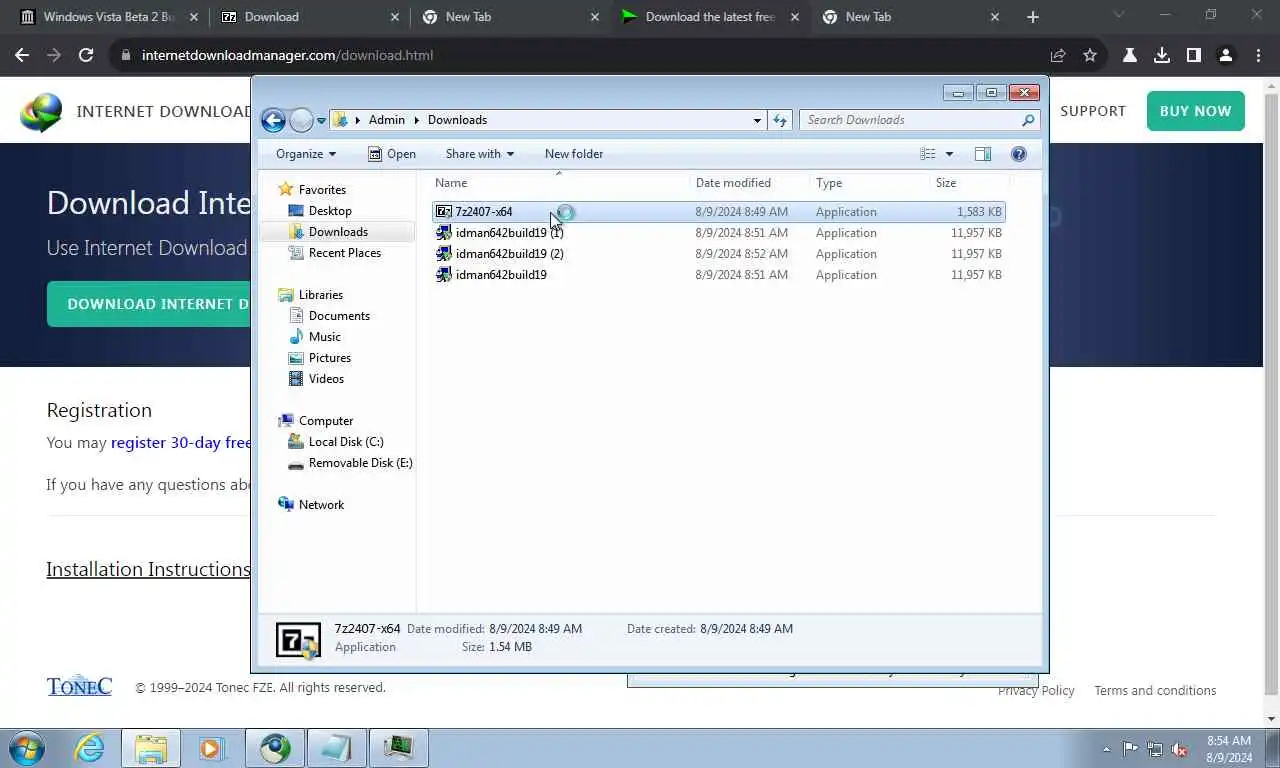Open the Videos library

point(326,379)
